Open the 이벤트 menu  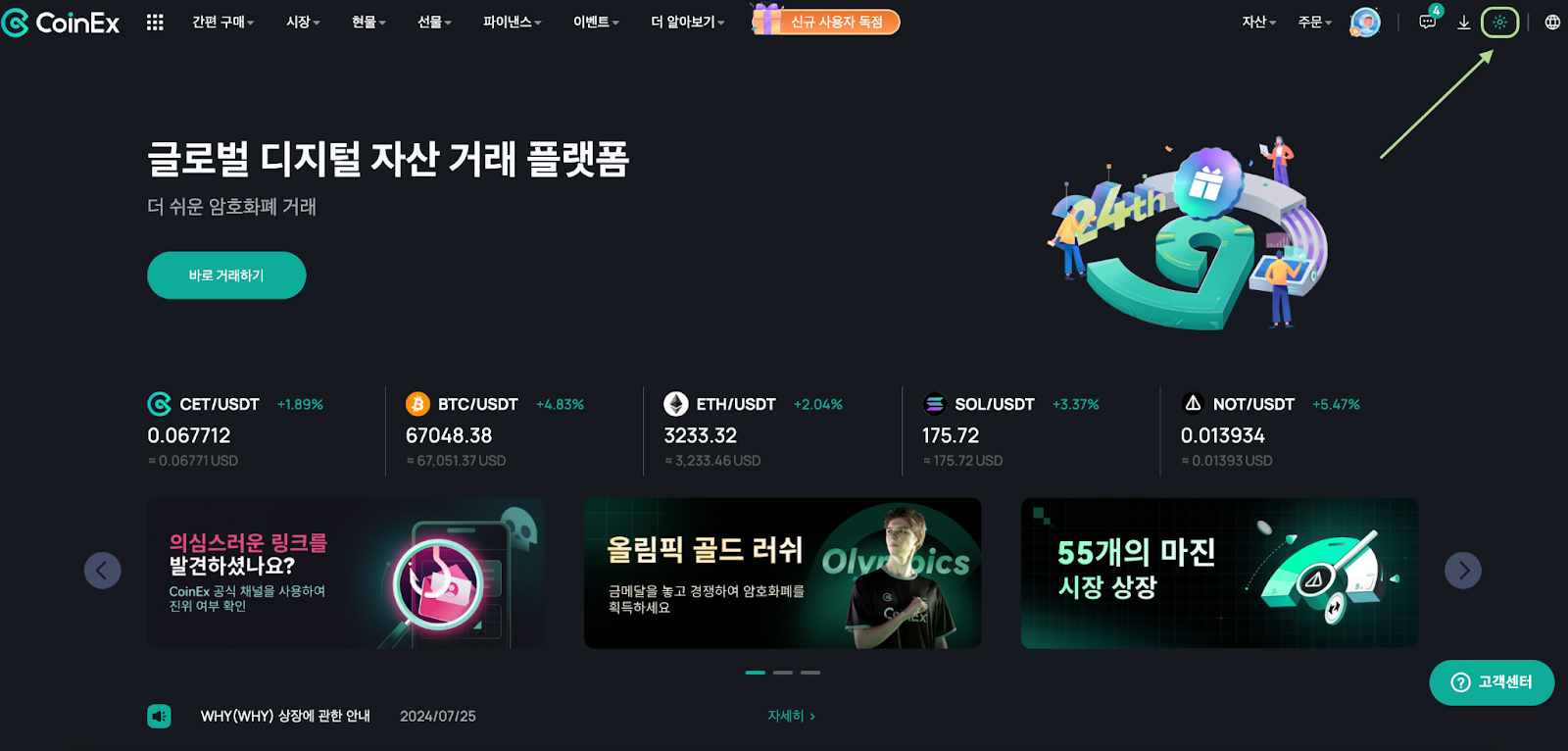point(596,23)
